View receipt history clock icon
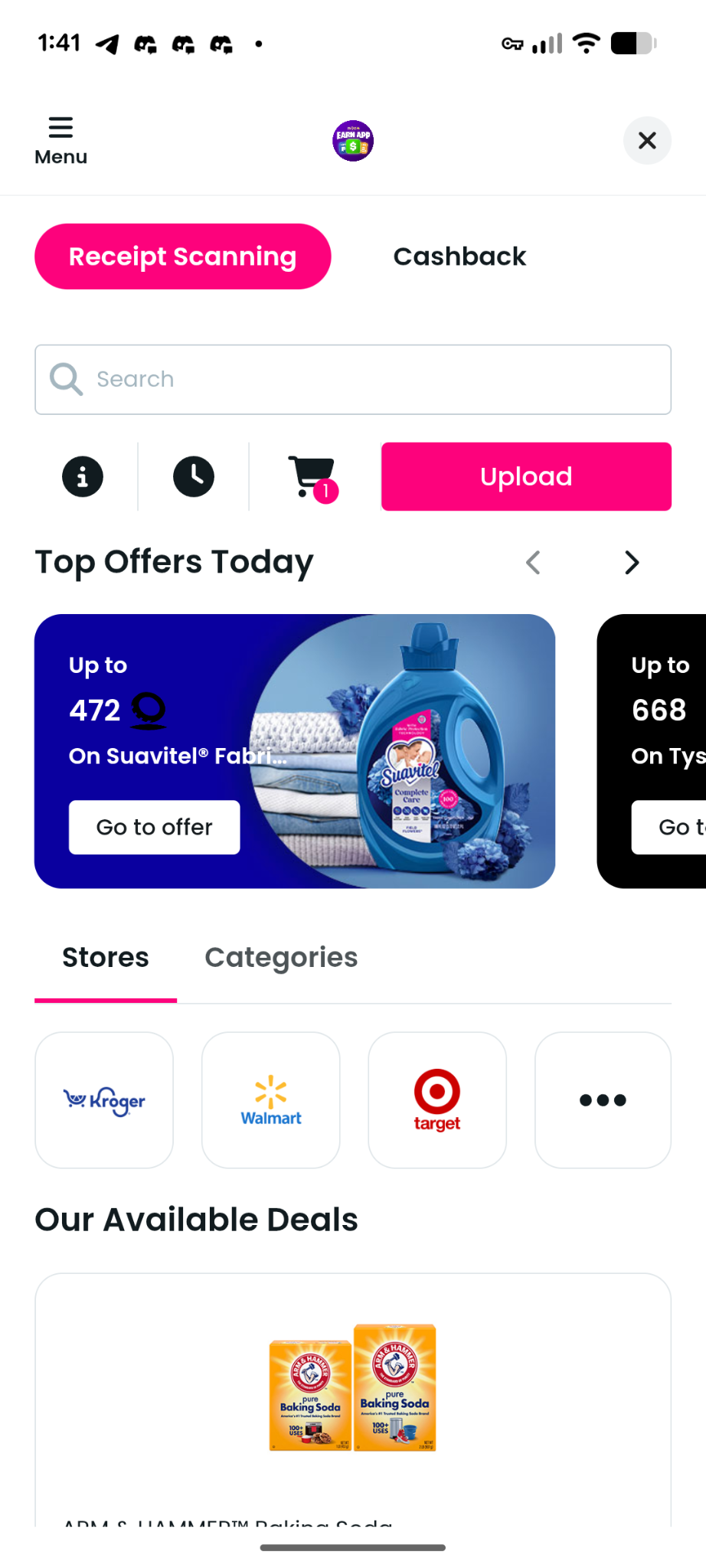 194,476
